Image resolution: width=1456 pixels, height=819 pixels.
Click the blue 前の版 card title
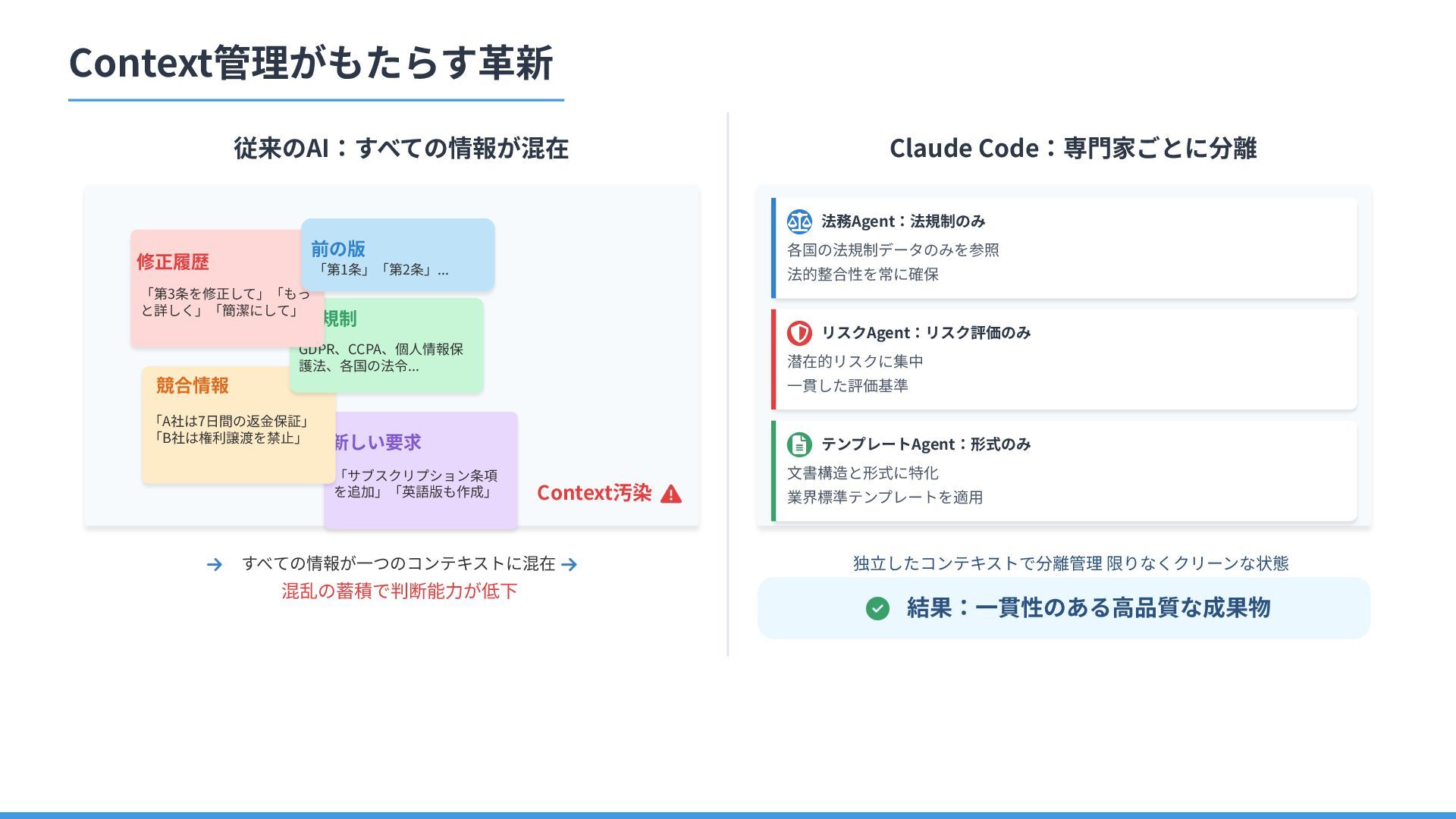coord(338,249)
